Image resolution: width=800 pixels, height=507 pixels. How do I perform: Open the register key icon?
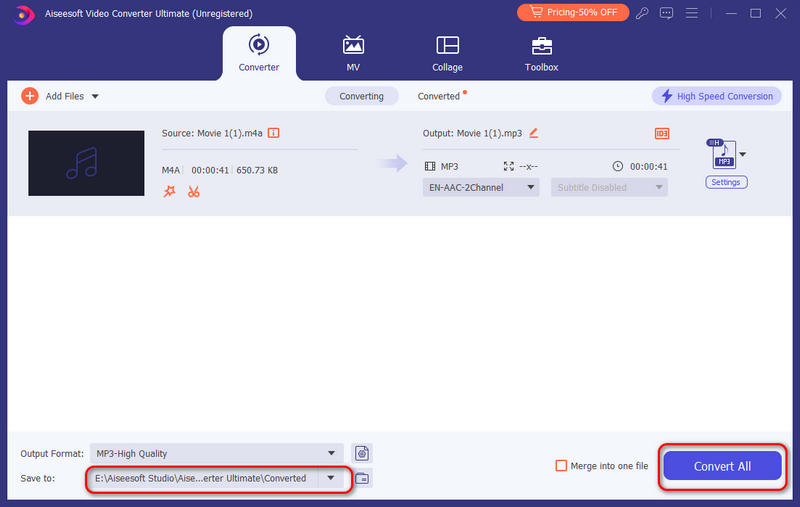[642, 13]
